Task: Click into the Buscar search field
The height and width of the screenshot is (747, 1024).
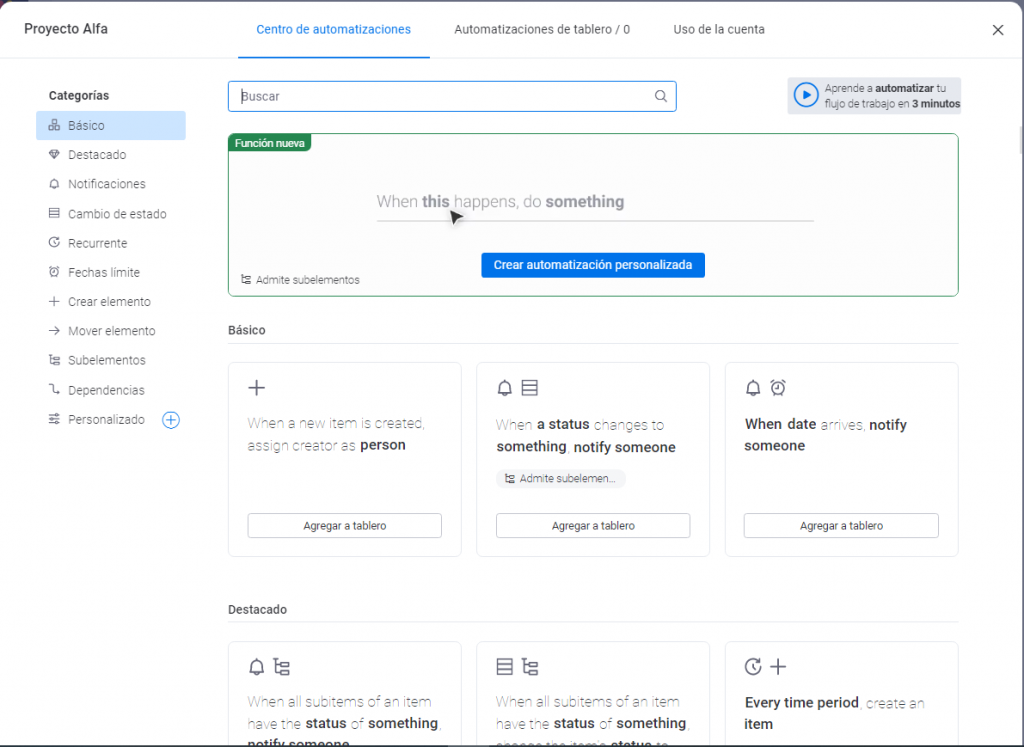Action: coord(440,97)
